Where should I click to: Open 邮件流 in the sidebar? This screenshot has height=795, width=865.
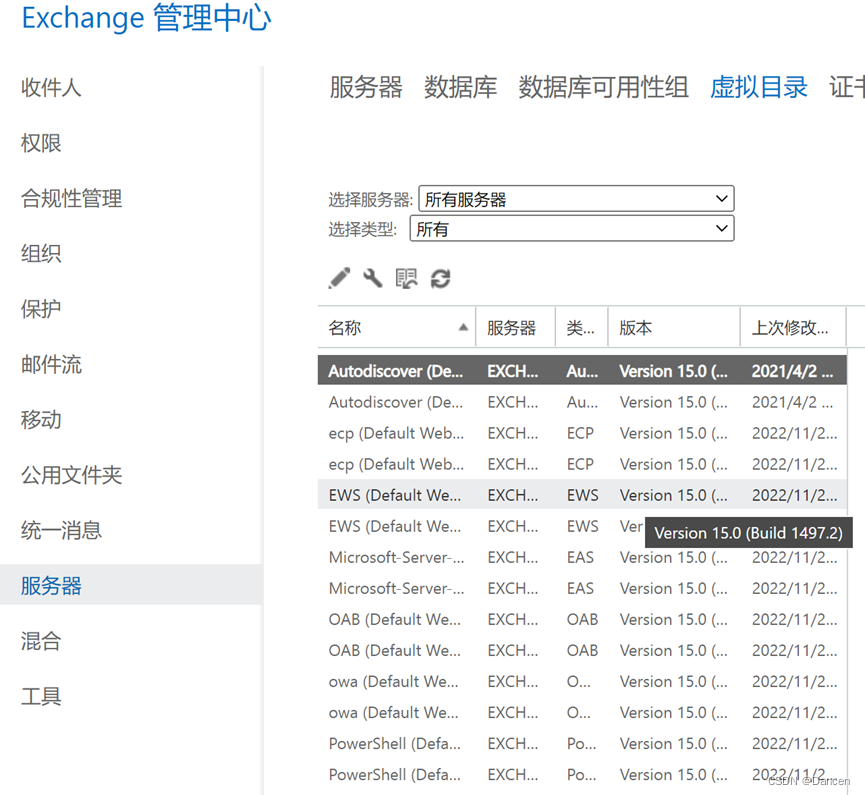51,364
